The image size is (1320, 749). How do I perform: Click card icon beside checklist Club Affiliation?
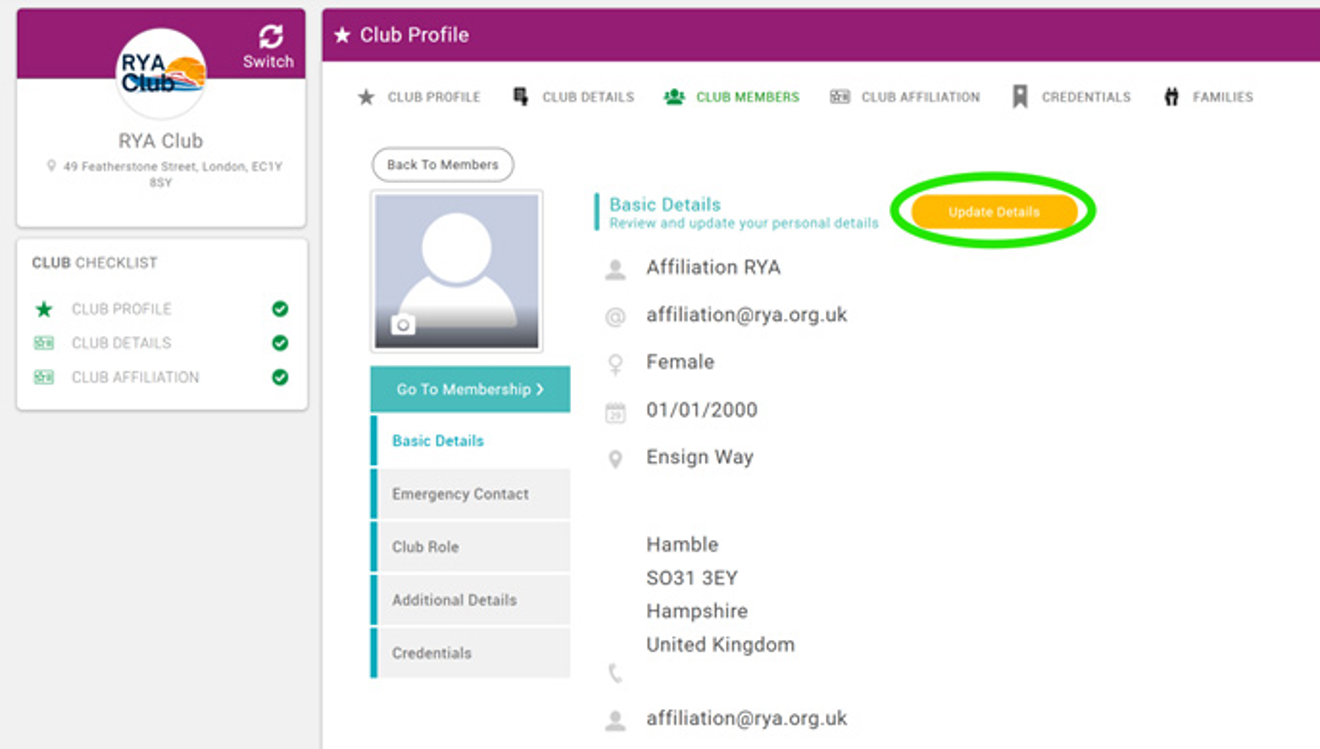[44, 377]
